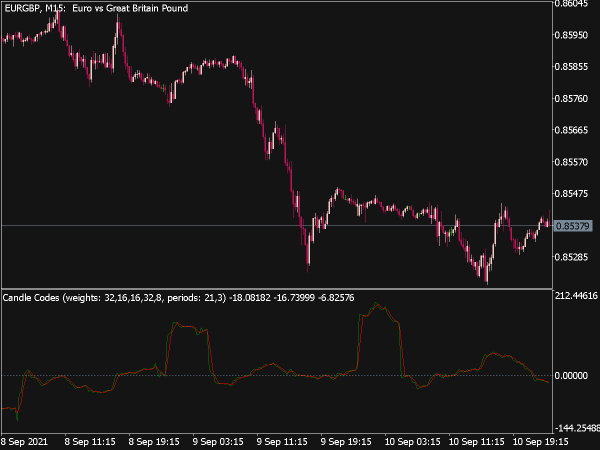Click the 0.85379 current price tag

tap(572, 226)
